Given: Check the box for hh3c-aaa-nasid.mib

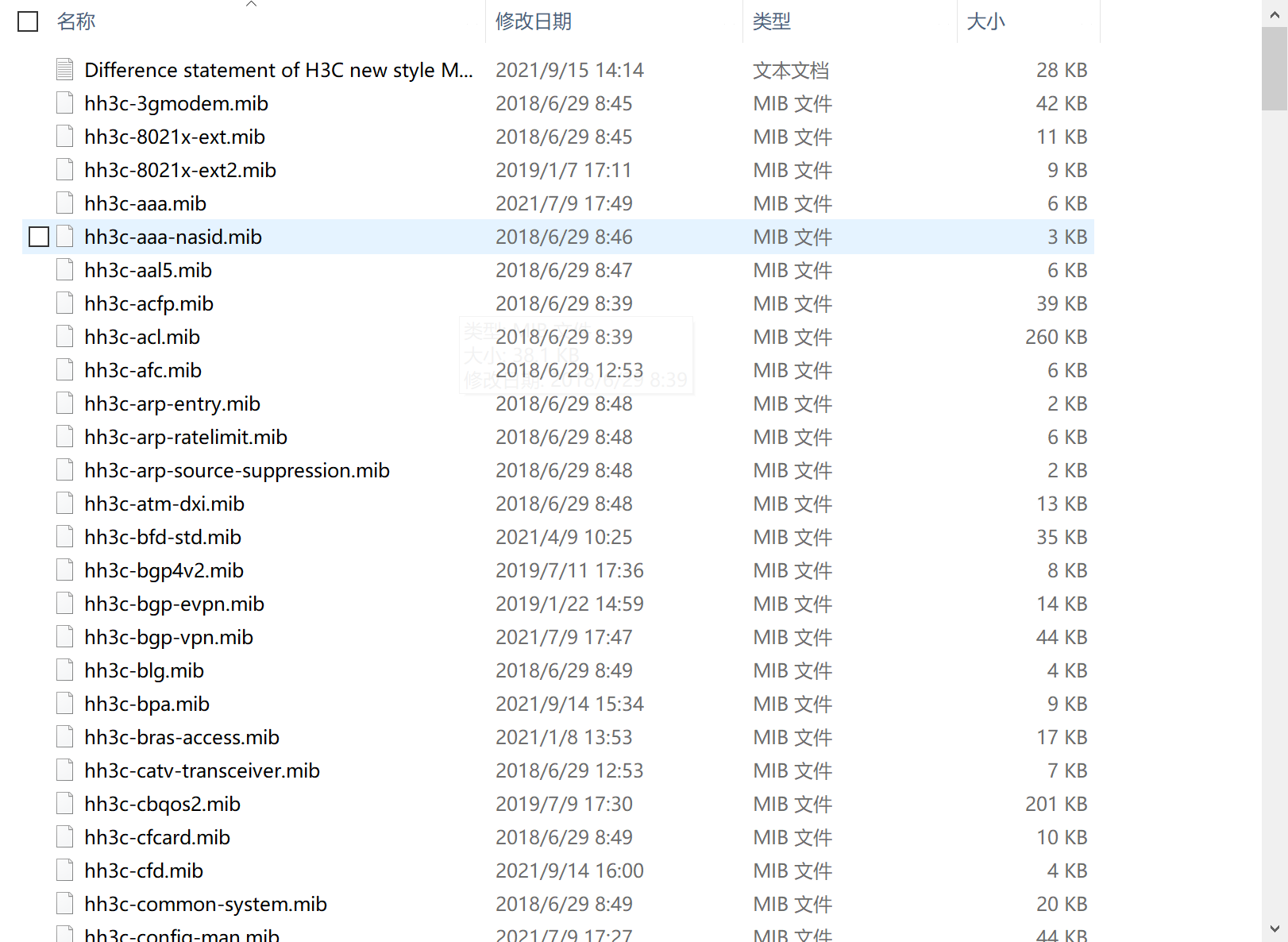Looking at the screenshot, I should pos(39,237).
